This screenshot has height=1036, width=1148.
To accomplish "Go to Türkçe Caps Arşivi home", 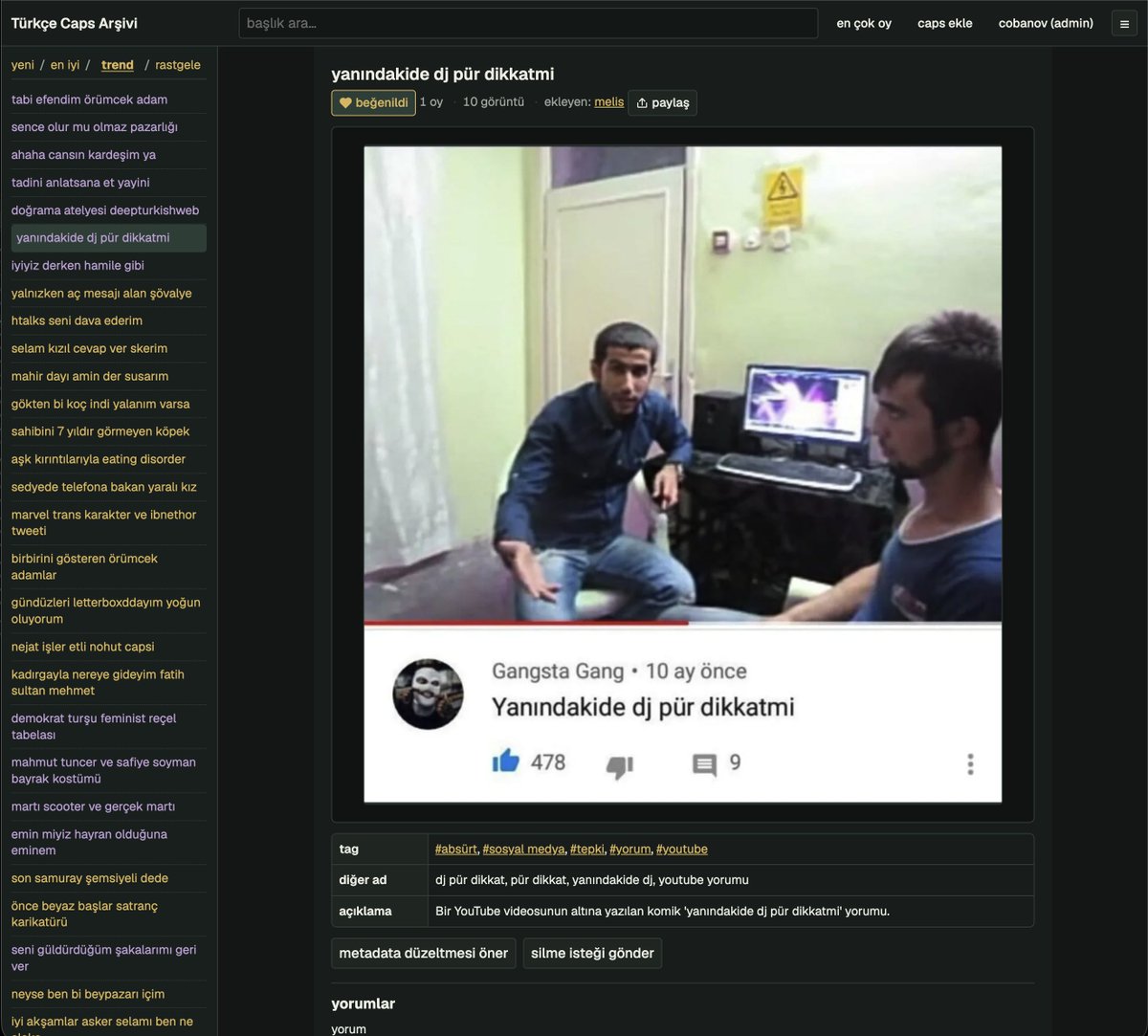I will 74,23.
